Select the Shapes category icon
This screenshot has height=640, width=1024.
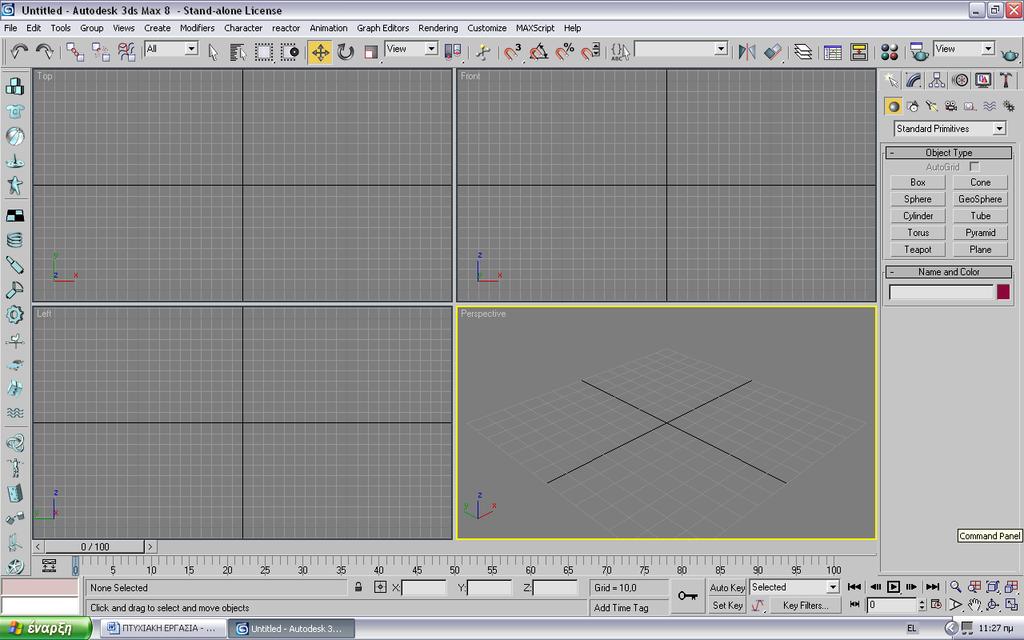[912, 106]
